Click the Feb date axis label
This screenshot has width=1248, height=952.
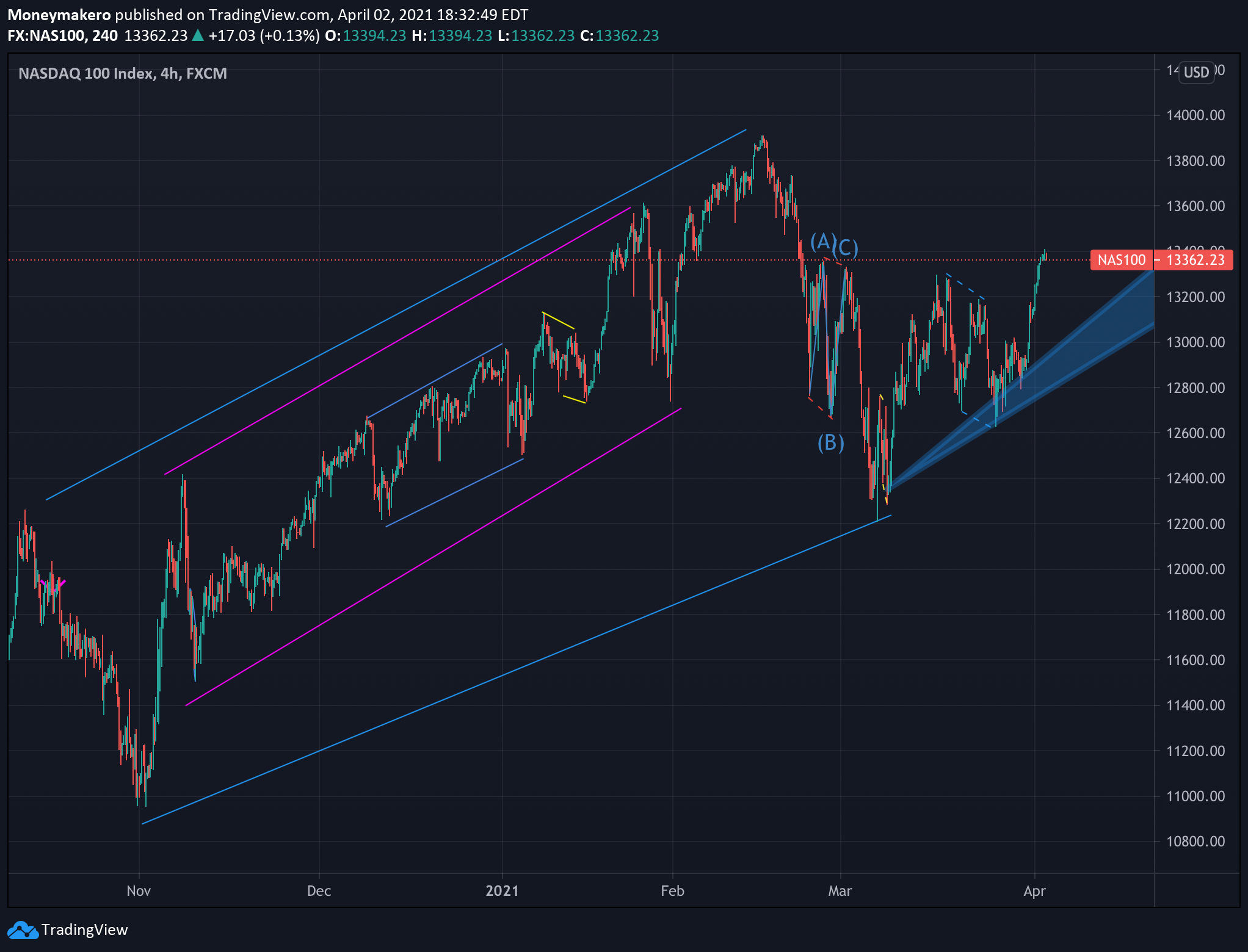coord(672,891)
